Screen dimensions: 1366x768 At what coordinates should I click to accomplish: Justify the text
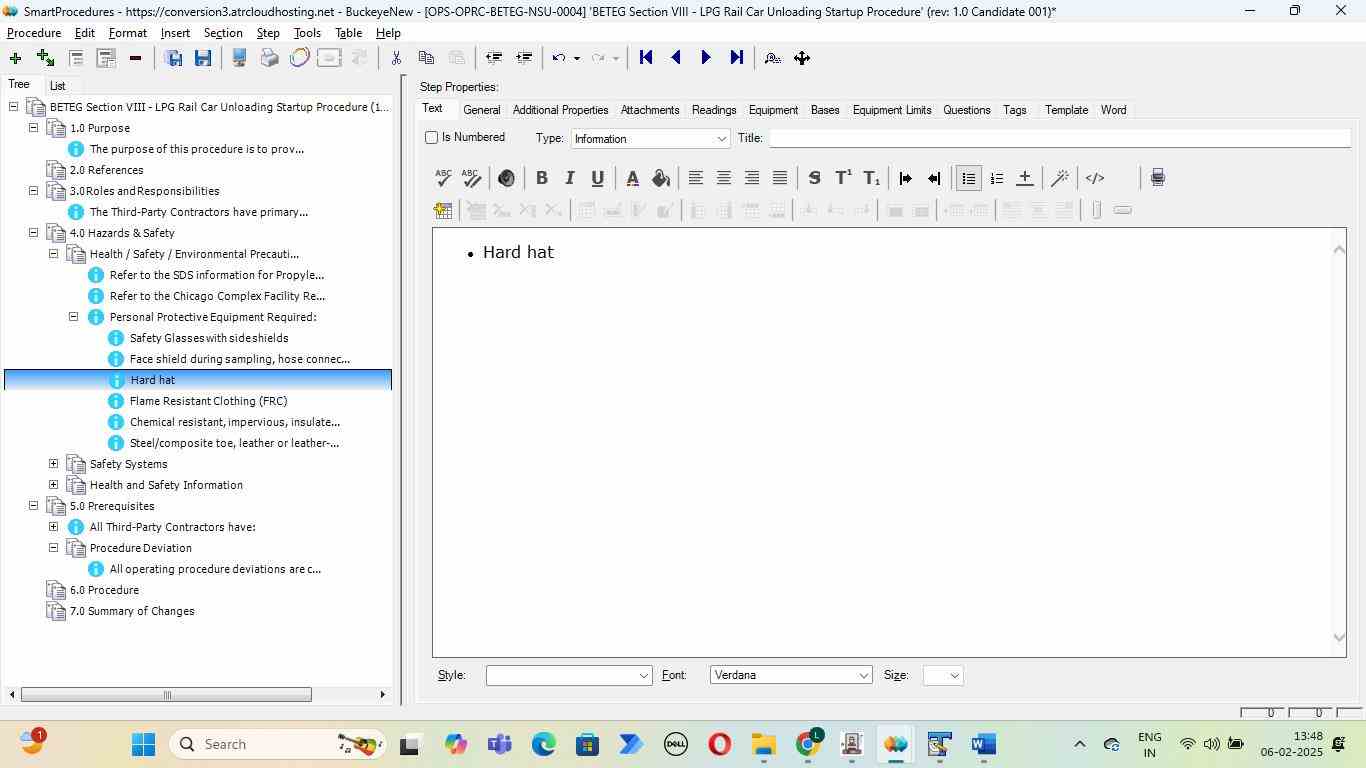(x=779, y=178)
